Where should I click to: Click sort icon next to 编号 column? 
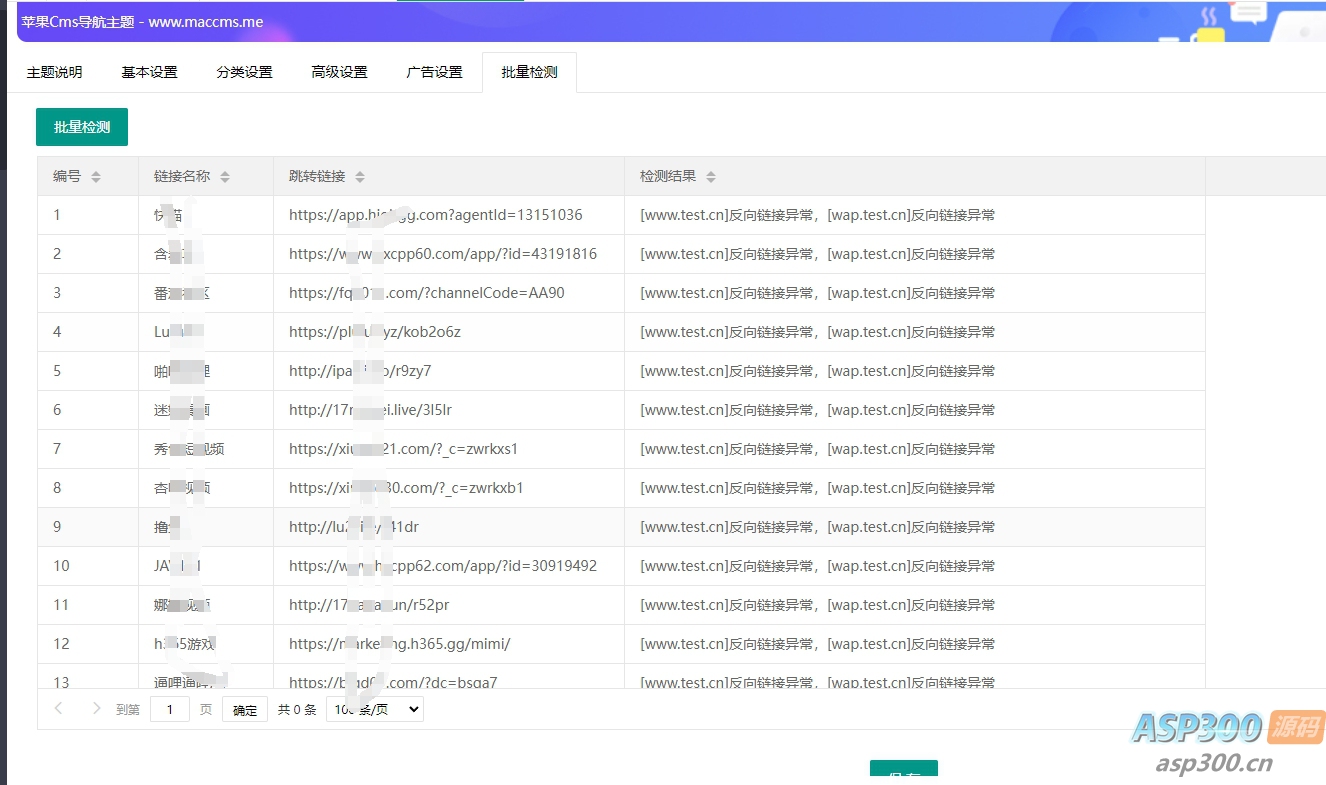point(96,177)
